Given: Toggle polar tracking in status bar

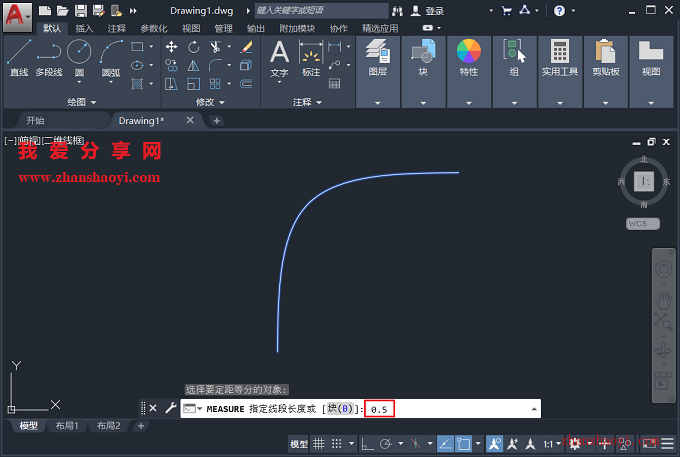Looking at the screenshot, I should pyautogui.click(x=386, y=444).
